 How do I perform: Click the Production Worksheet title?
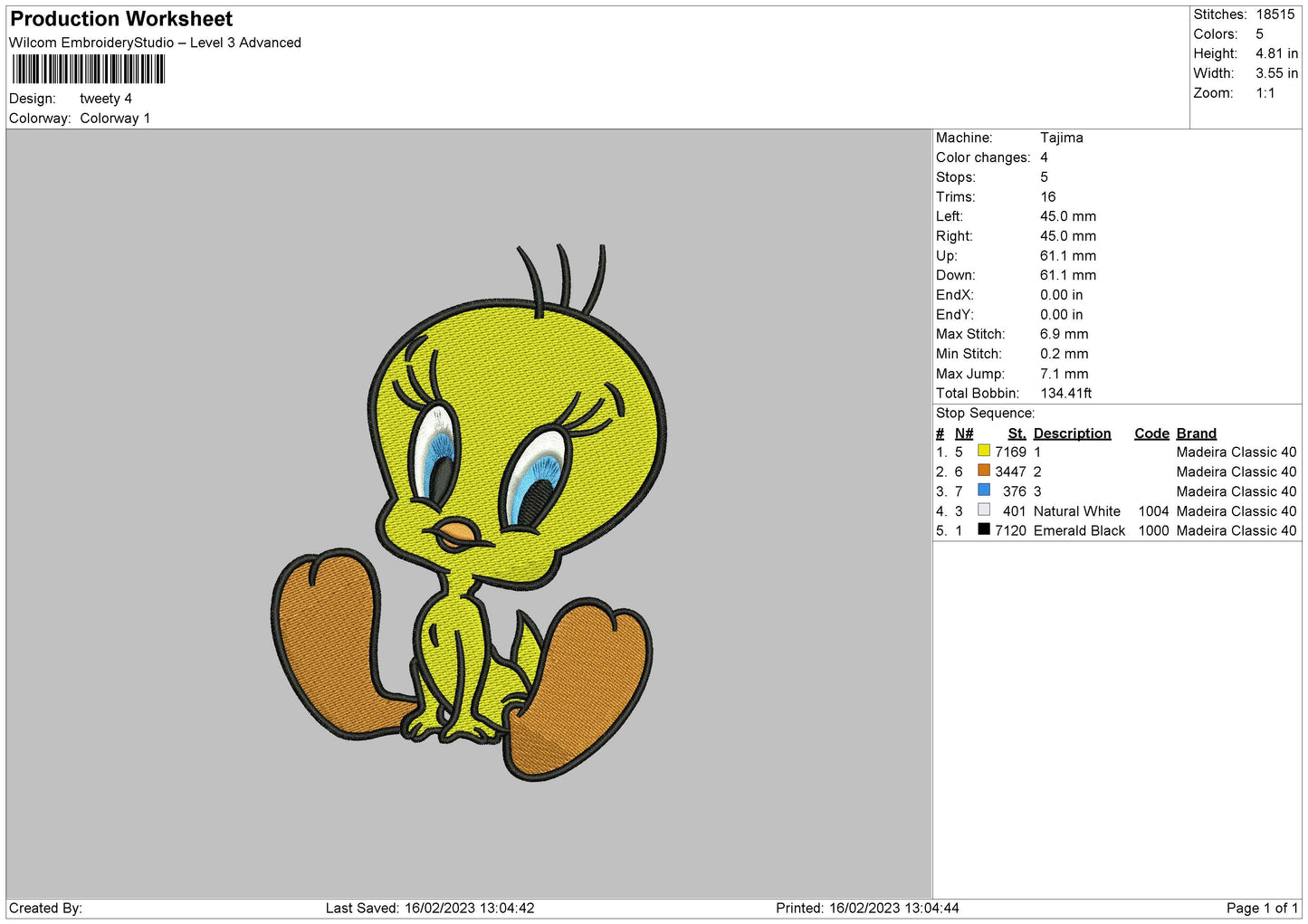pos(121,19)
